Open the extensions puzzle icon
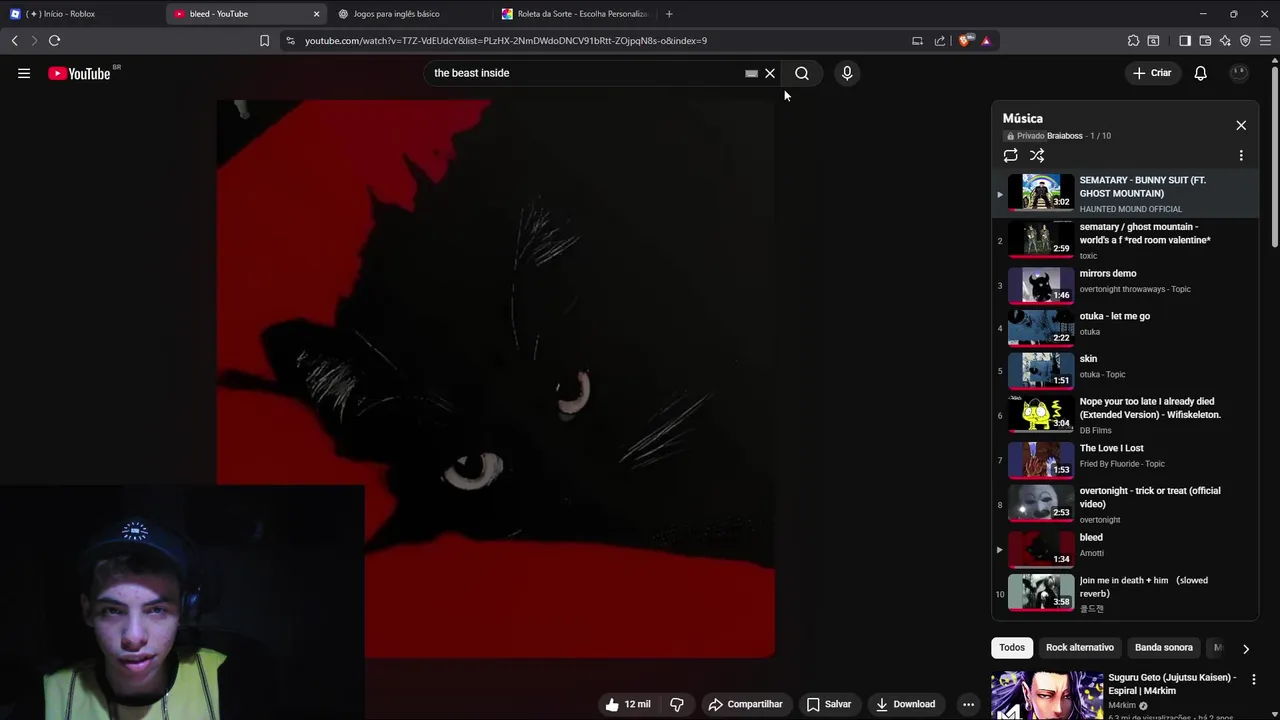Image resolution: width=1280 pixels, height=720 pixels. [x=1133, y=41]
